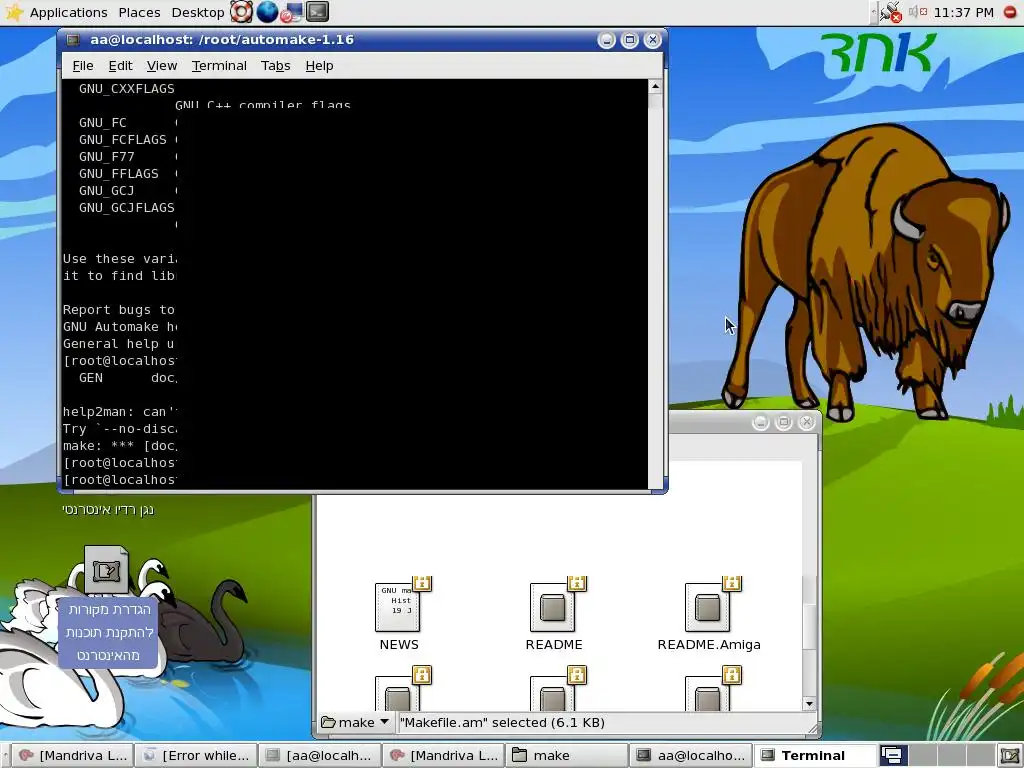This screenshot has width=1024, height=768.
Task: Click the lock emblem on NEWS file
Action: (423, 583)
